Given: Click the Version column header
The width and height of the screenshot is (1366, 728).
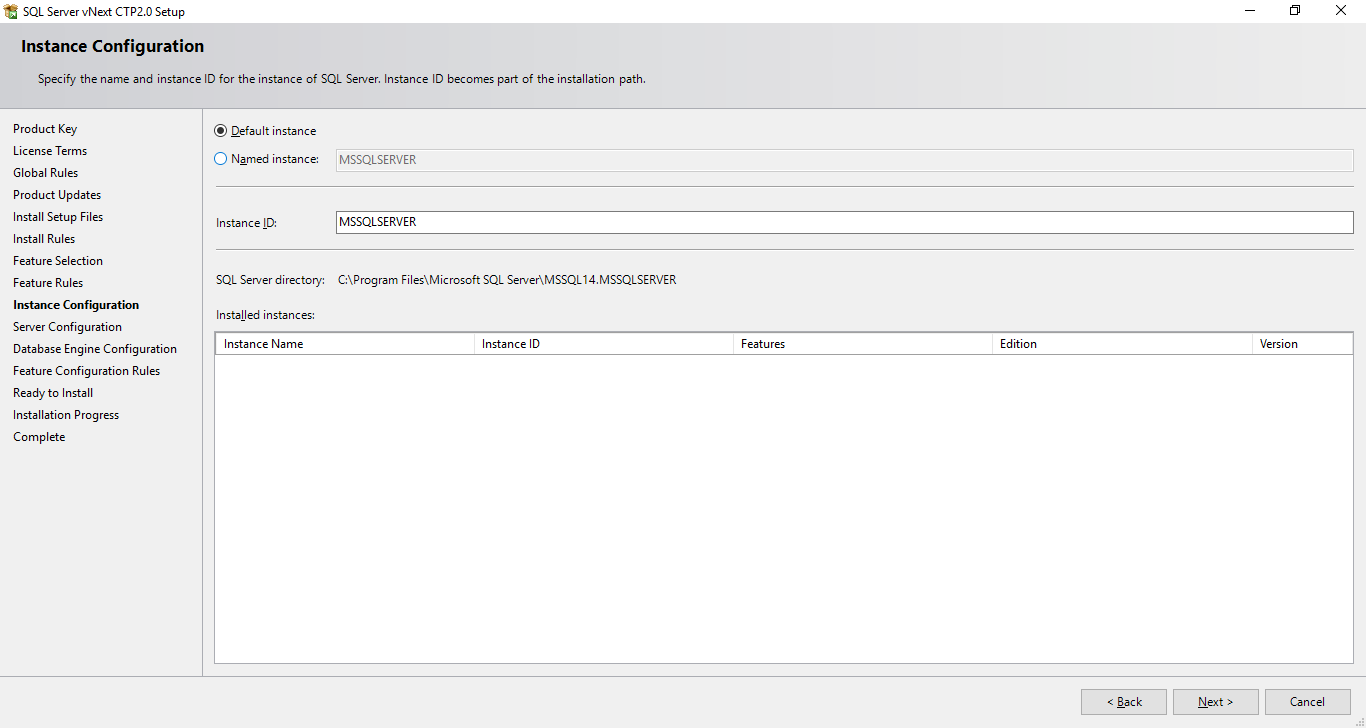Looking at the screenshot, I should pos(1302,344).
